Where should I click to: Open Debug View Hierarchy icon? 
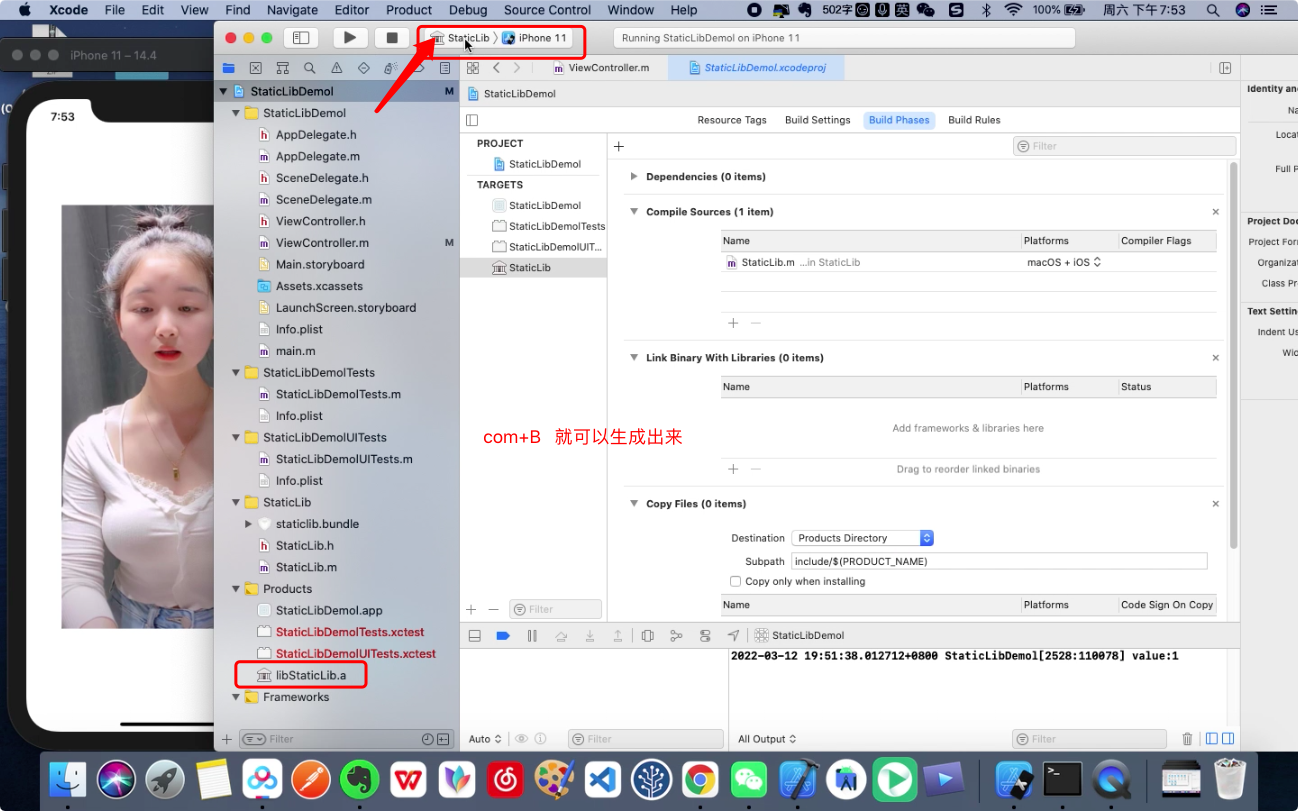click(648, 635)
